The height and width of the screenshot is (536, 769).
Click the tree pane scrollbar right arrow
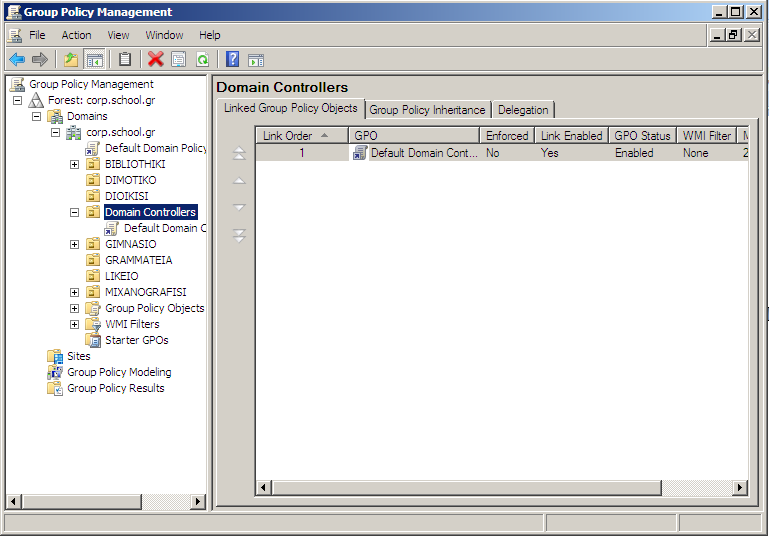198,502
